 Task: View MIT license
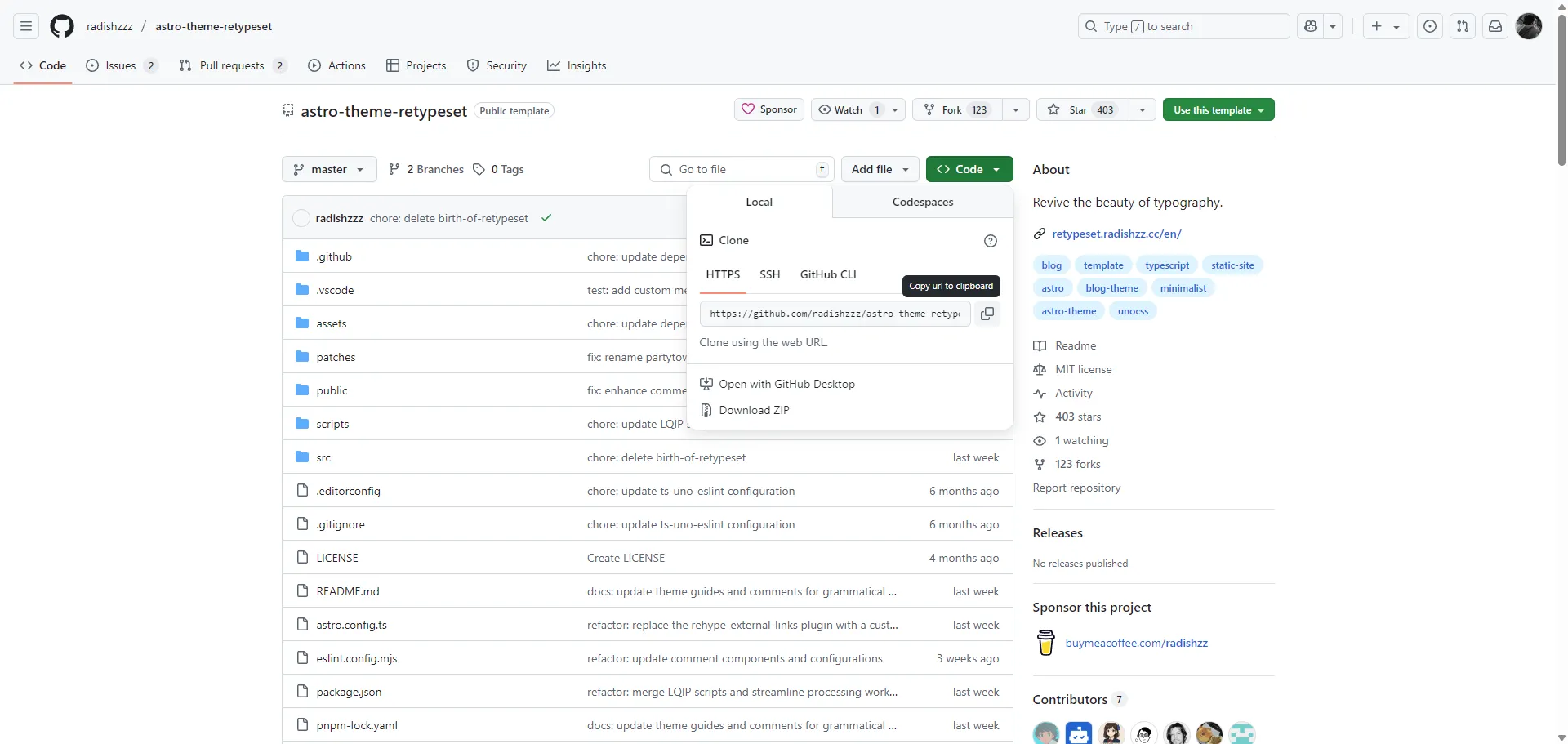(x=1083, y=369)
